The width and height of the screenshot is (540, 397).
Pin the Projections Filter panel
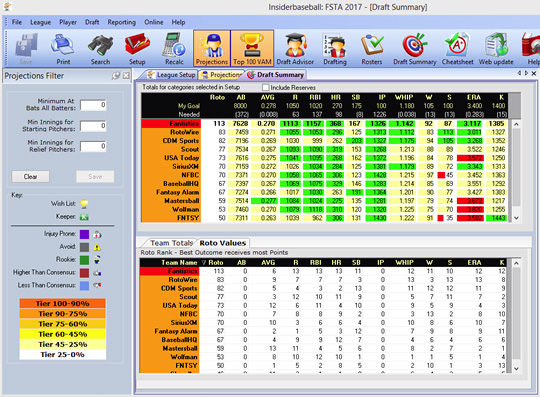point(116,76)
